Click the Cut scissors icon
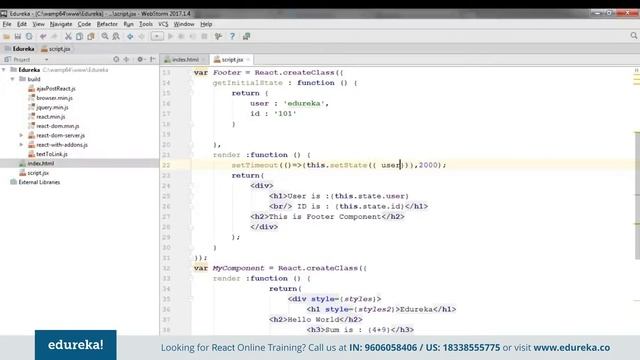The height and width of the screenshot is (360, 640). (68, 37)
